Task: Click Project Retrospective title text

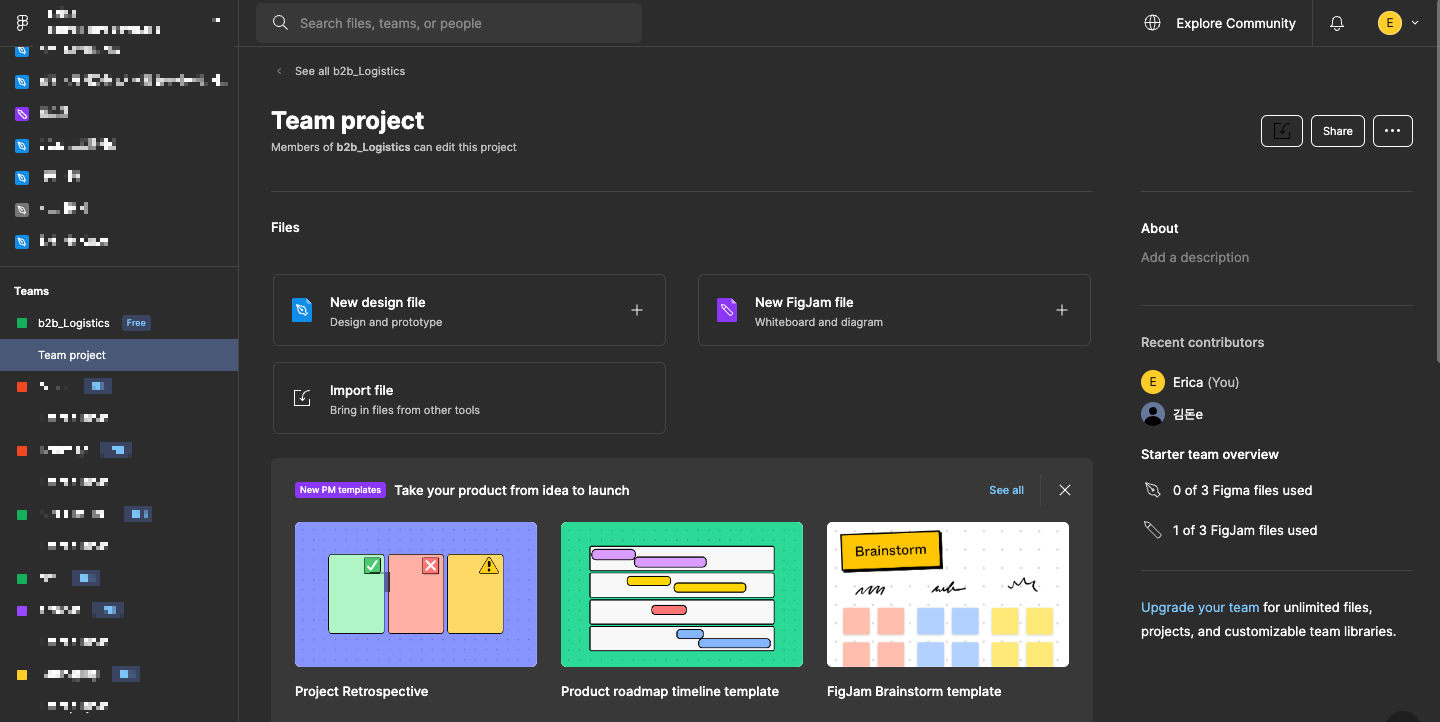Action: [361, 691]
